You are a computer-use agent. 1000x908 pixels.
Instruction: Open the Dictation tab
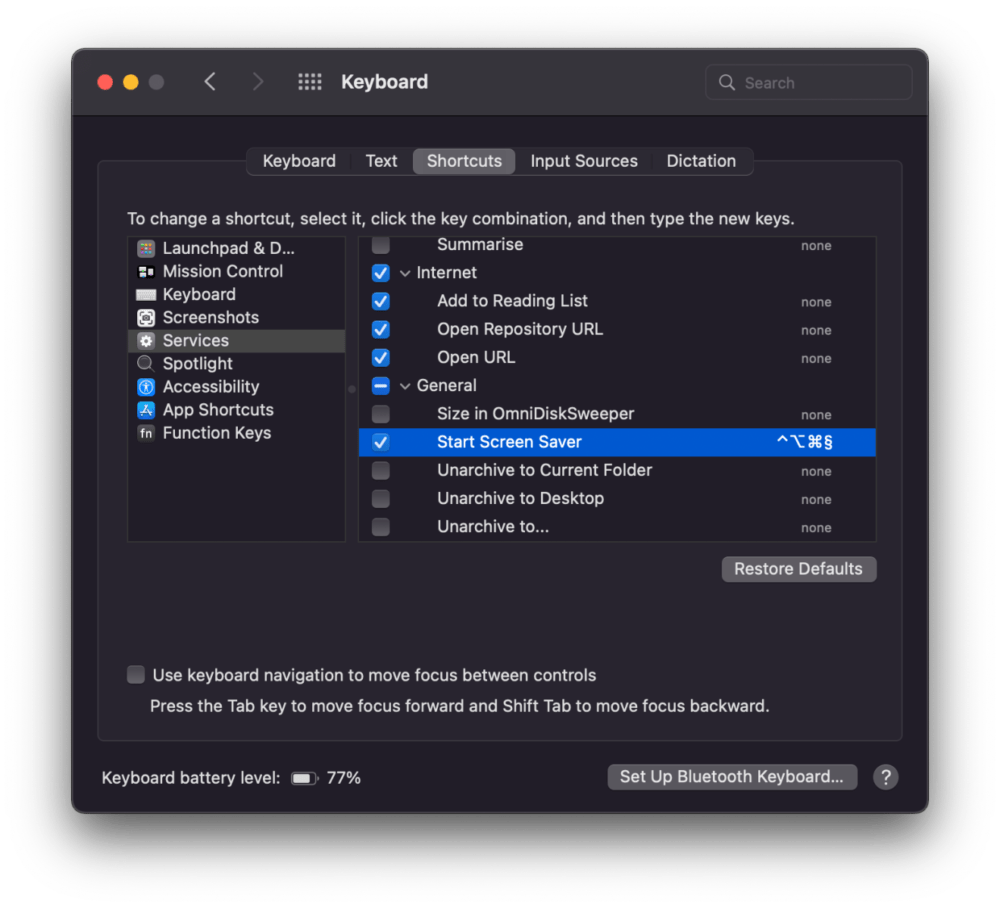tap(701, 160)
